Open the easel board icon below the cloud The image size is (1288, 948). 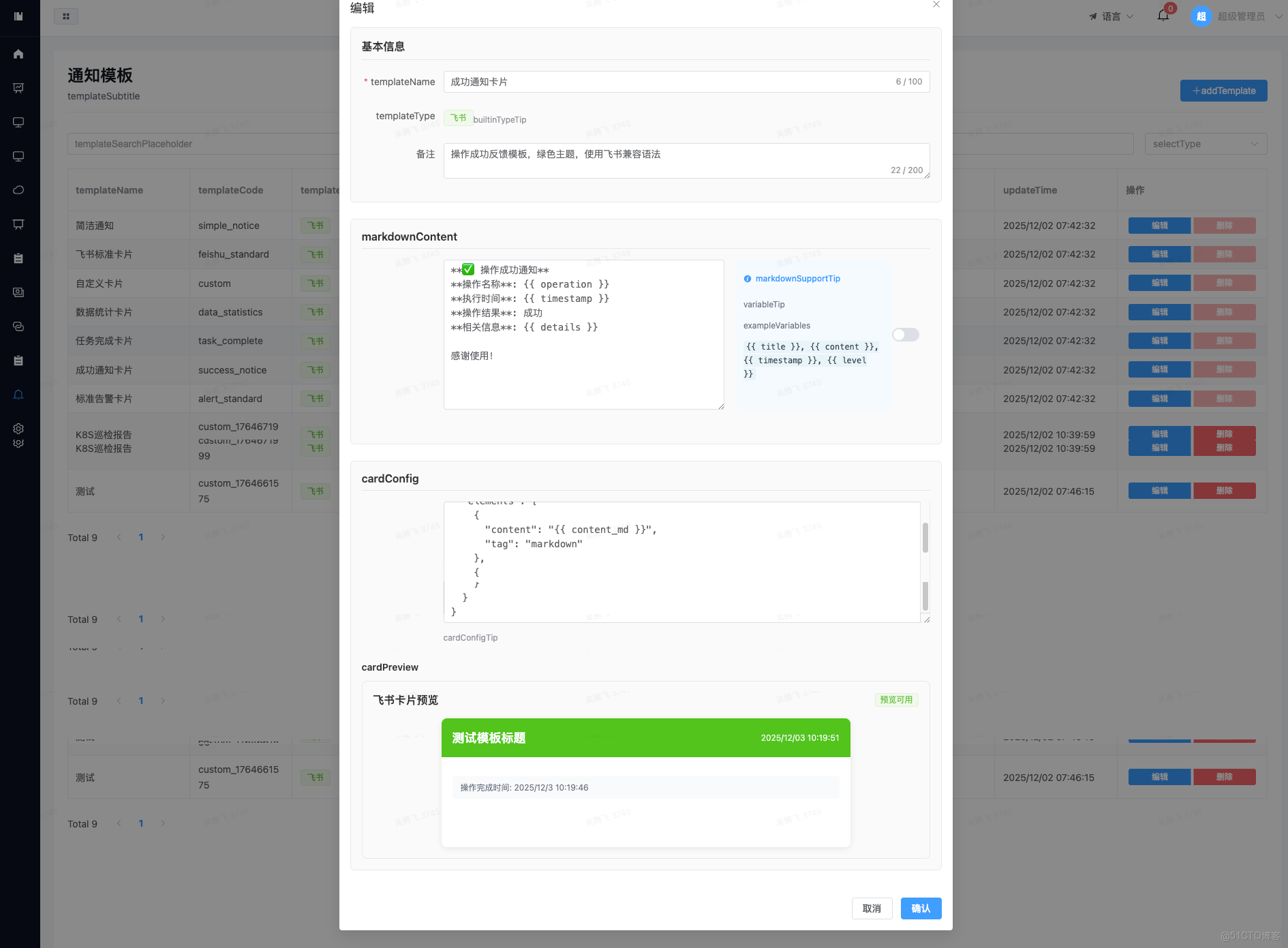[x=18, y=224]
